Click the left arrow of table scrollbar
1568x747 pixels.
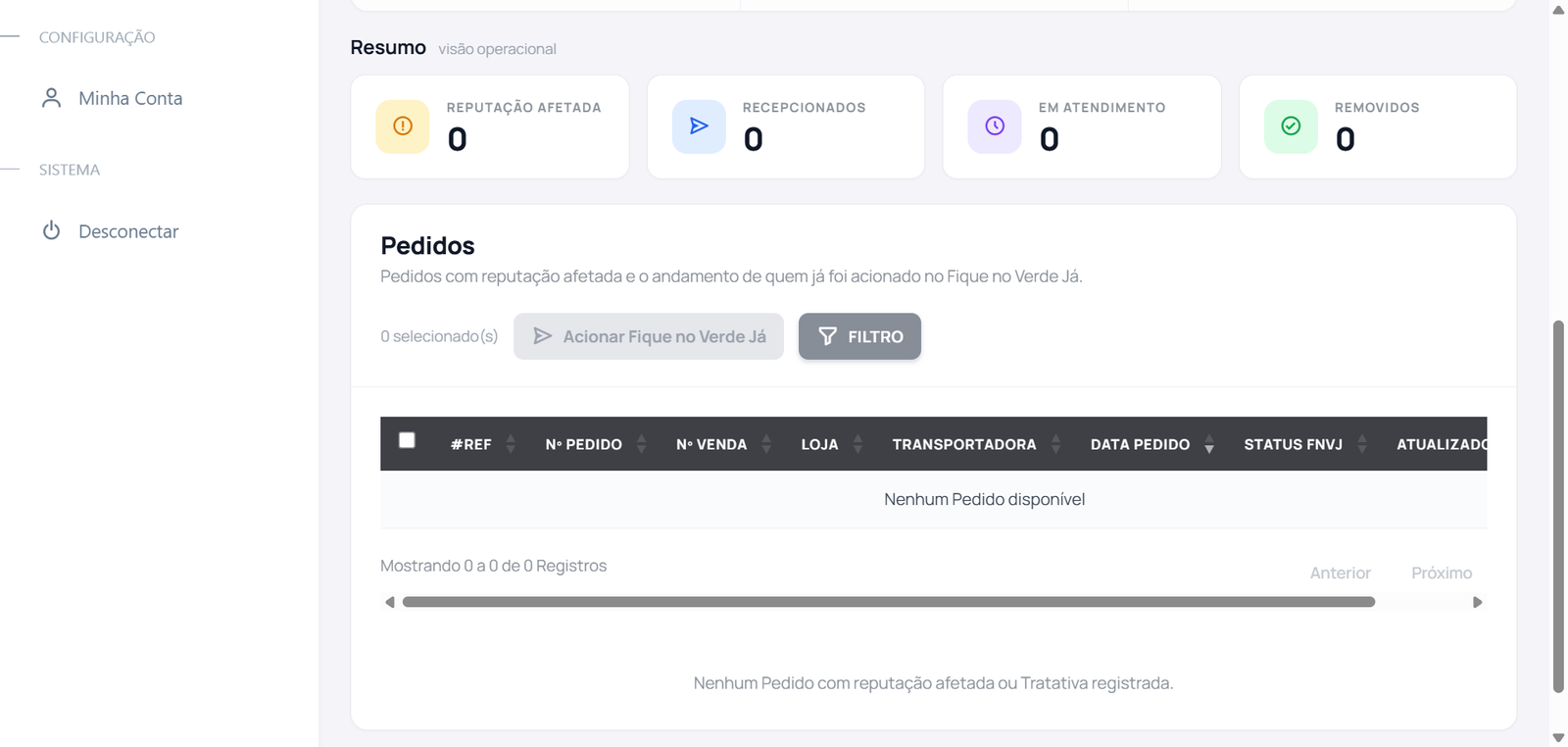pos(390,602)
